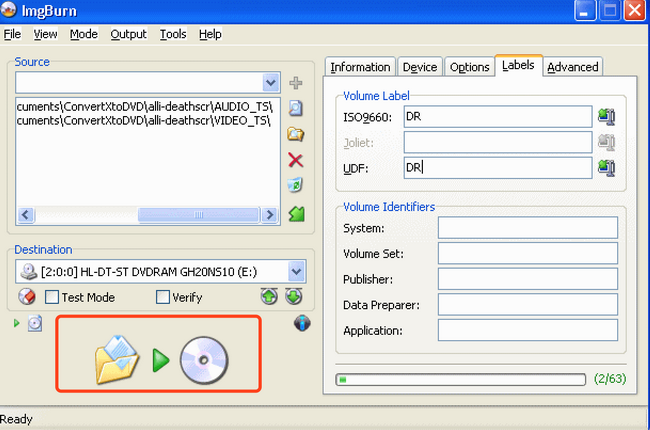650x430 pixels.
Task: Click the browse for file icon
Action: coord(295,108)
